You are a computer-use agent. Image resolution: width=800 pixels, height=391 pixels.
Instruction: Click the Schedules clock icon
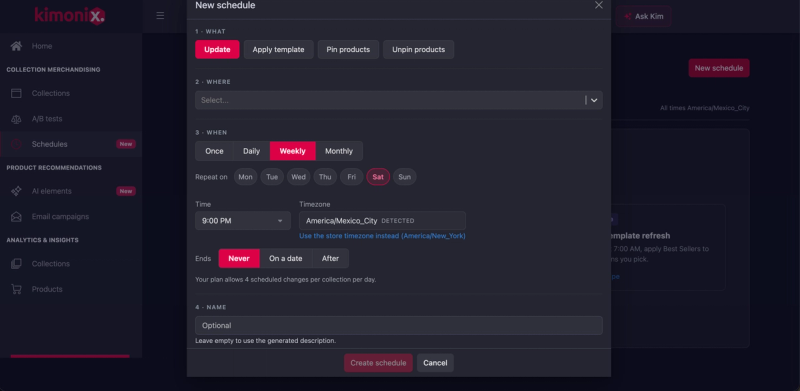[16, 144]
